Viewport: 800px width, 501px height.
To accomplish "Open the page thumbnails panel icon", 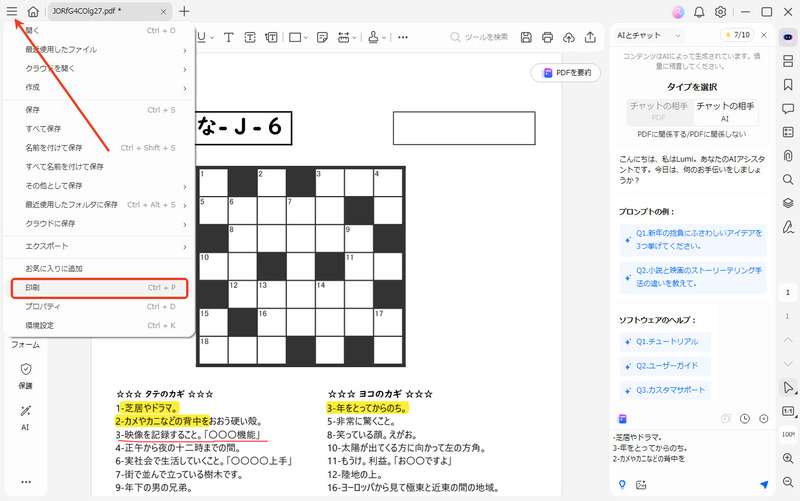I will coord(788,61).
